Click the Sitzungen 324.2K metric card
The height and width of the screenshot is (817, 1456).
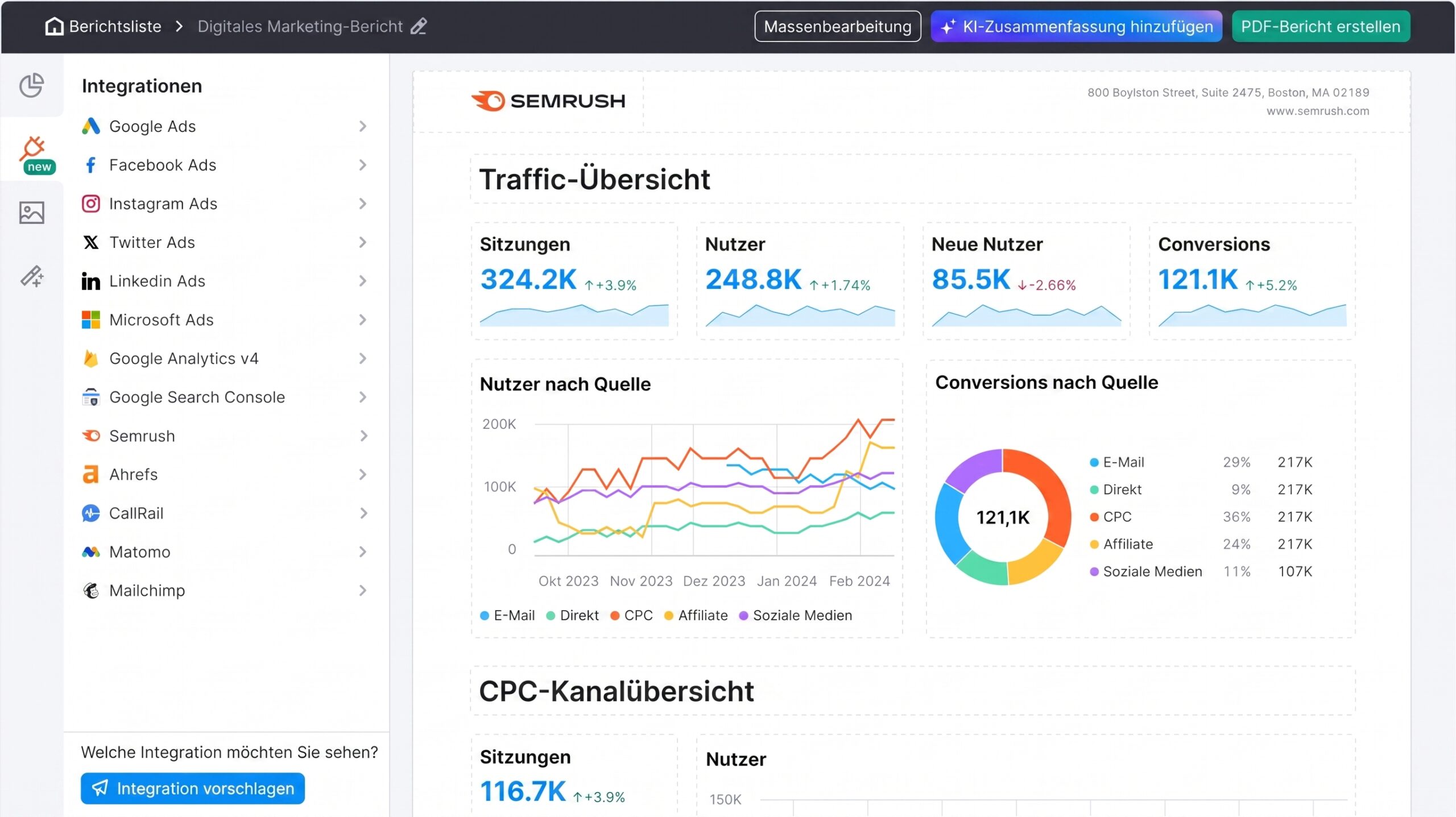574,281
